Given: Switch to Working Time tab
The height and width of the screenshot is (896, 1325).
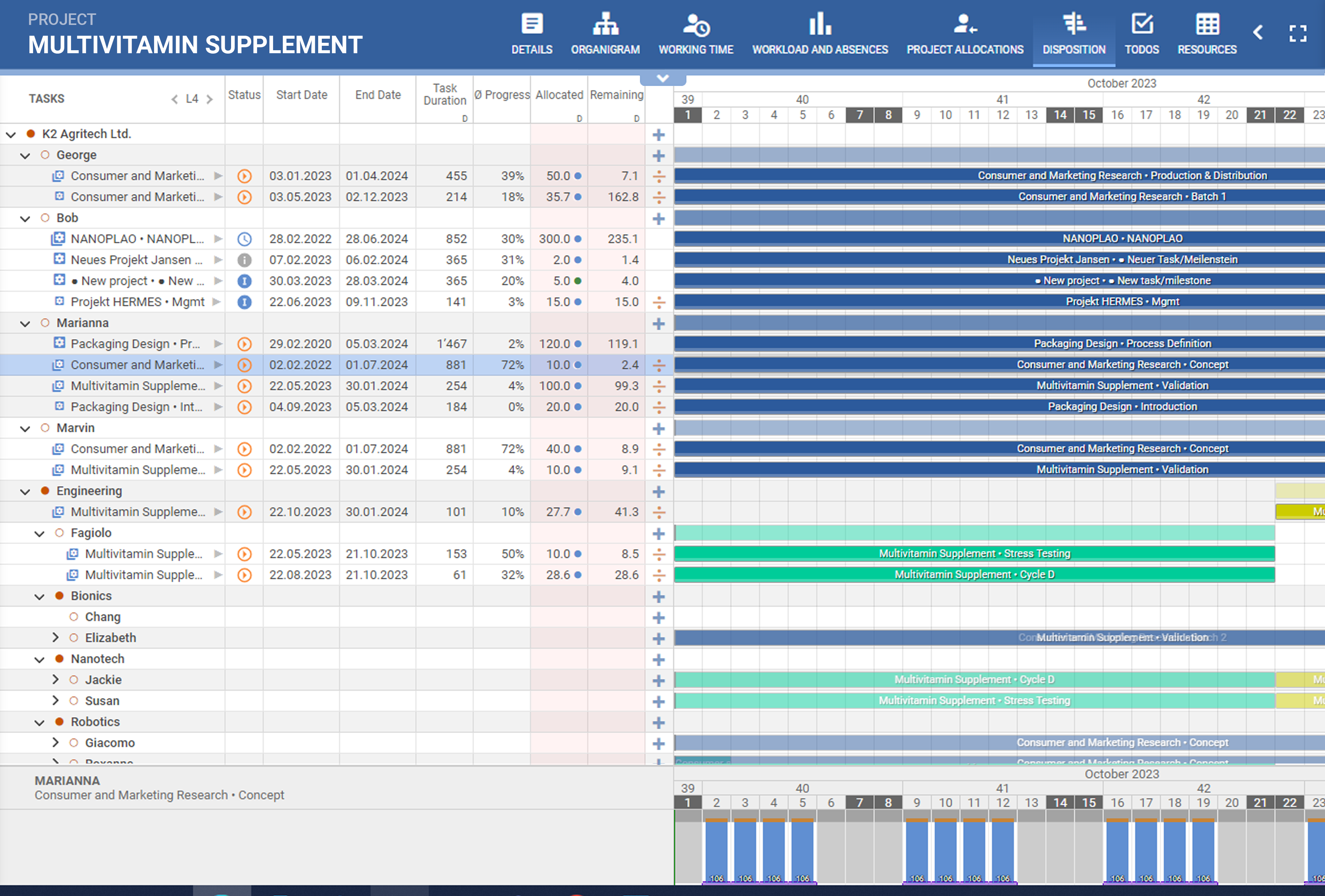Looking at the screenshot, I should tap(695, 34).
